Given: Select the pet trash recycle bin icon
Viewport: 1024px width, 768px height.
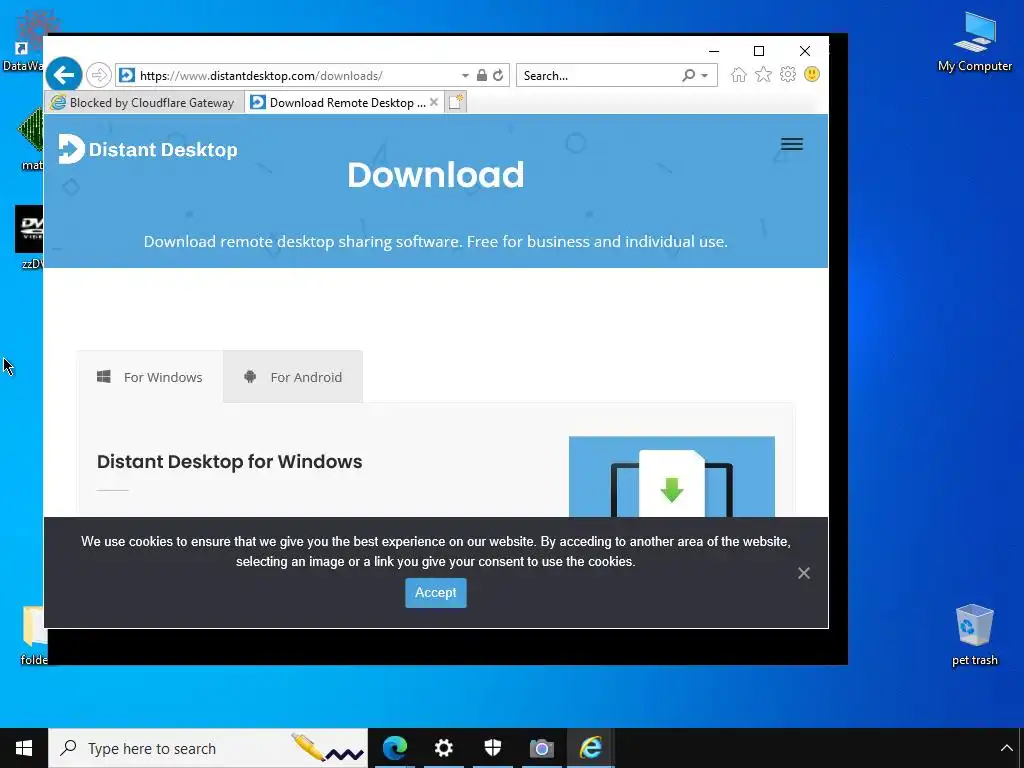Looking at the screenshot, I should pyautogui.click(x=974, y=634).
